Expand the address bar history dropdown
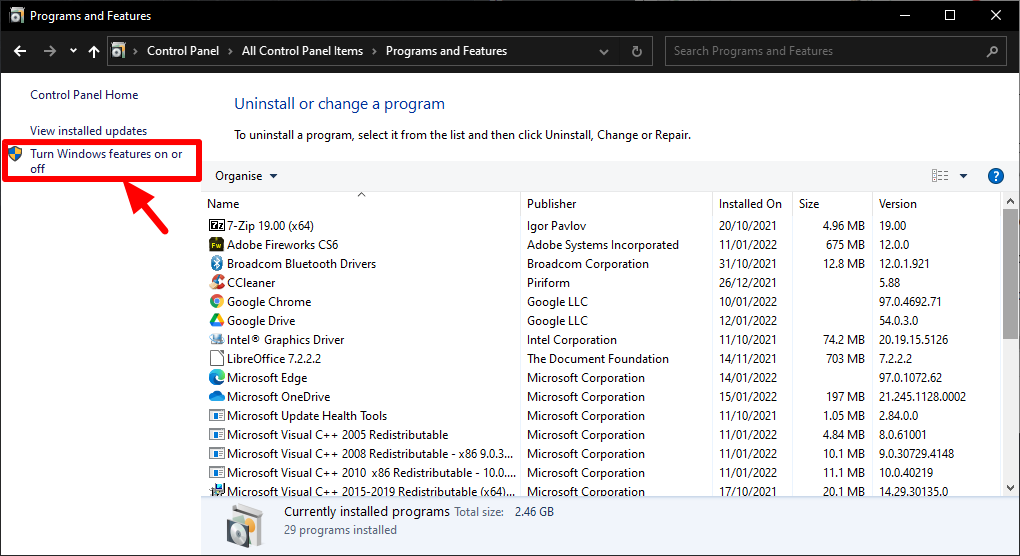The width and height of the screenshot is (1020, 556). [x=604, y=51]
